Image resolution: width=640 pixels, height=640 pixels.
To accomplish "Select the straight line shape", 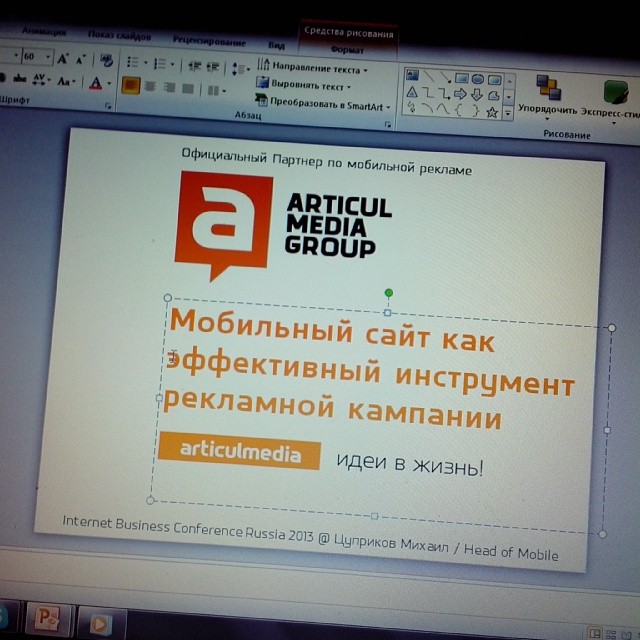I will coord(429,76).
